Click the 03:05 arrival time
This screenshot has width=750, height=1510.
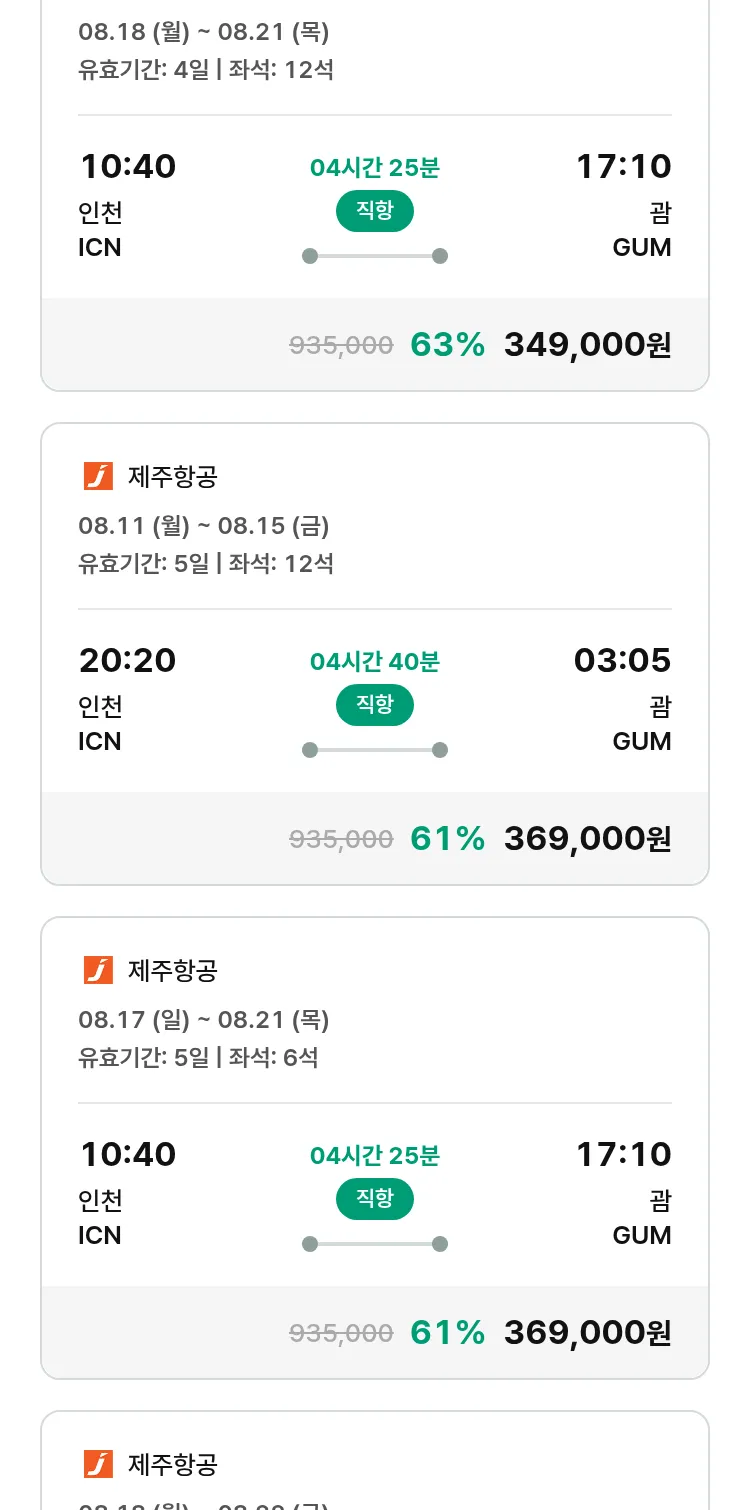pyautogui.click(x=622, y=660)
